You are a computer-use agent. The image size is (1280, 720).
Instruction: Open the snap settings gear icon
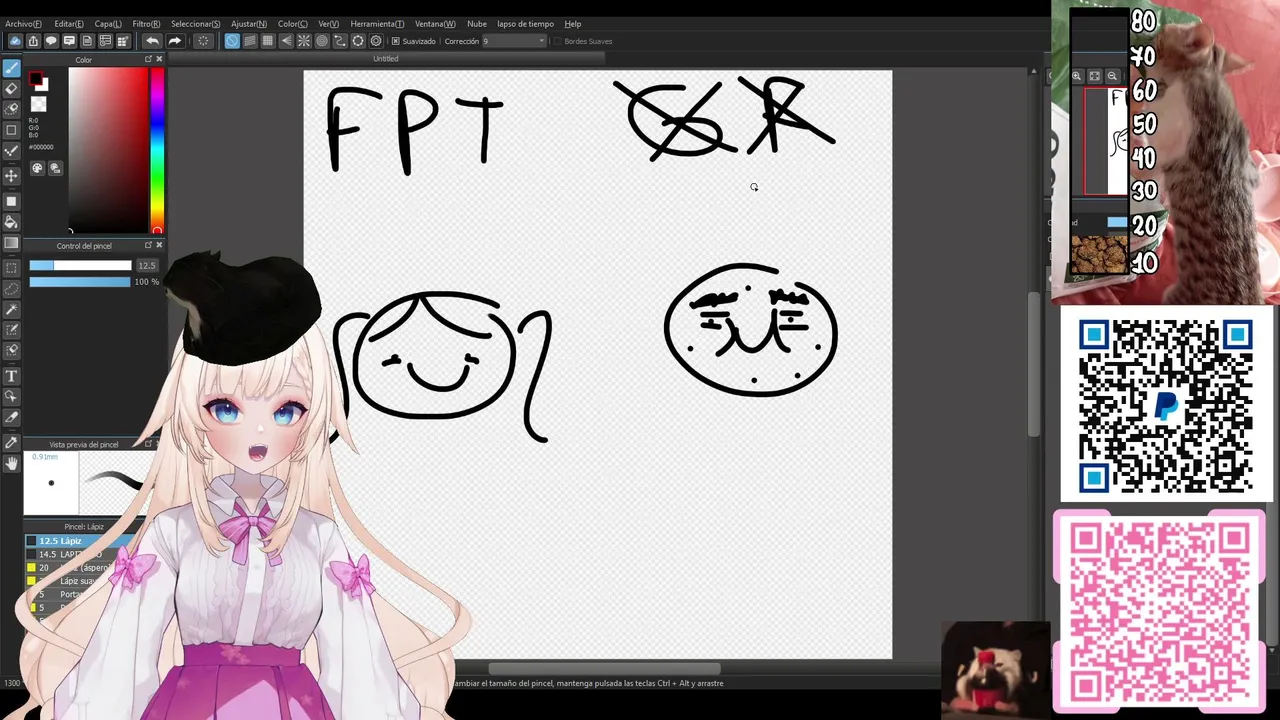376,41
